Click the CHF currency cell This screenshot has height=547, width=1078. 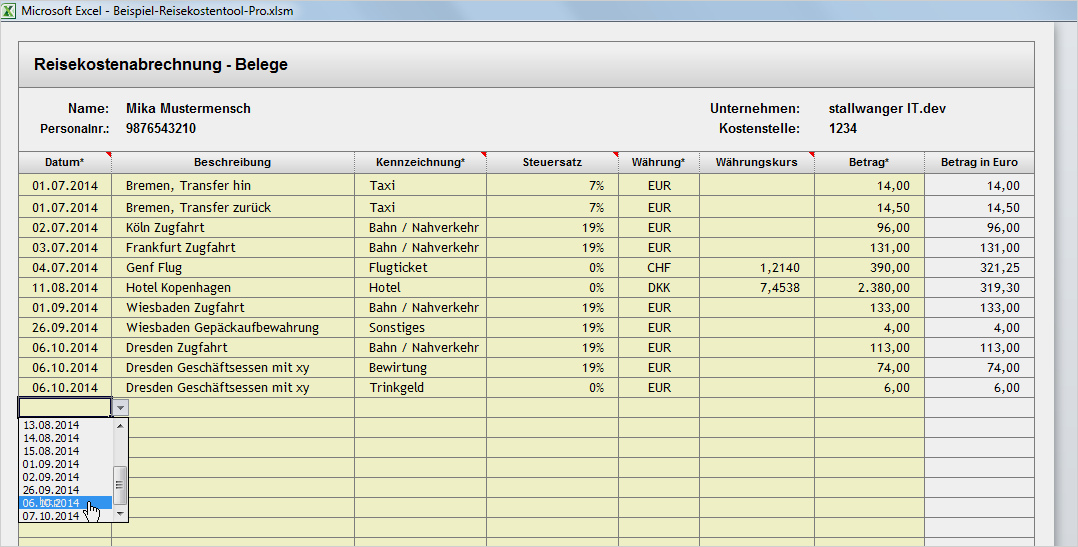(x=659, y=267)
